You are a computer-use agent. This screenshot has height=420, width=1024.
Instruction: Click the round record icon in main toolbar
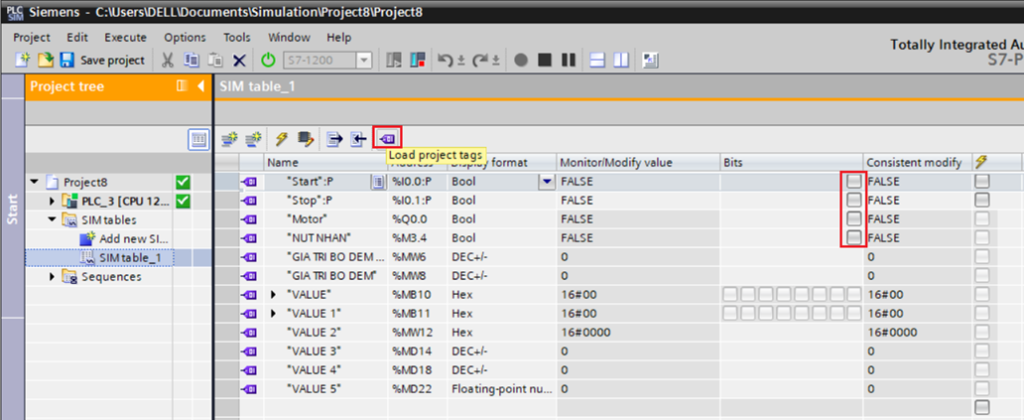521,60
